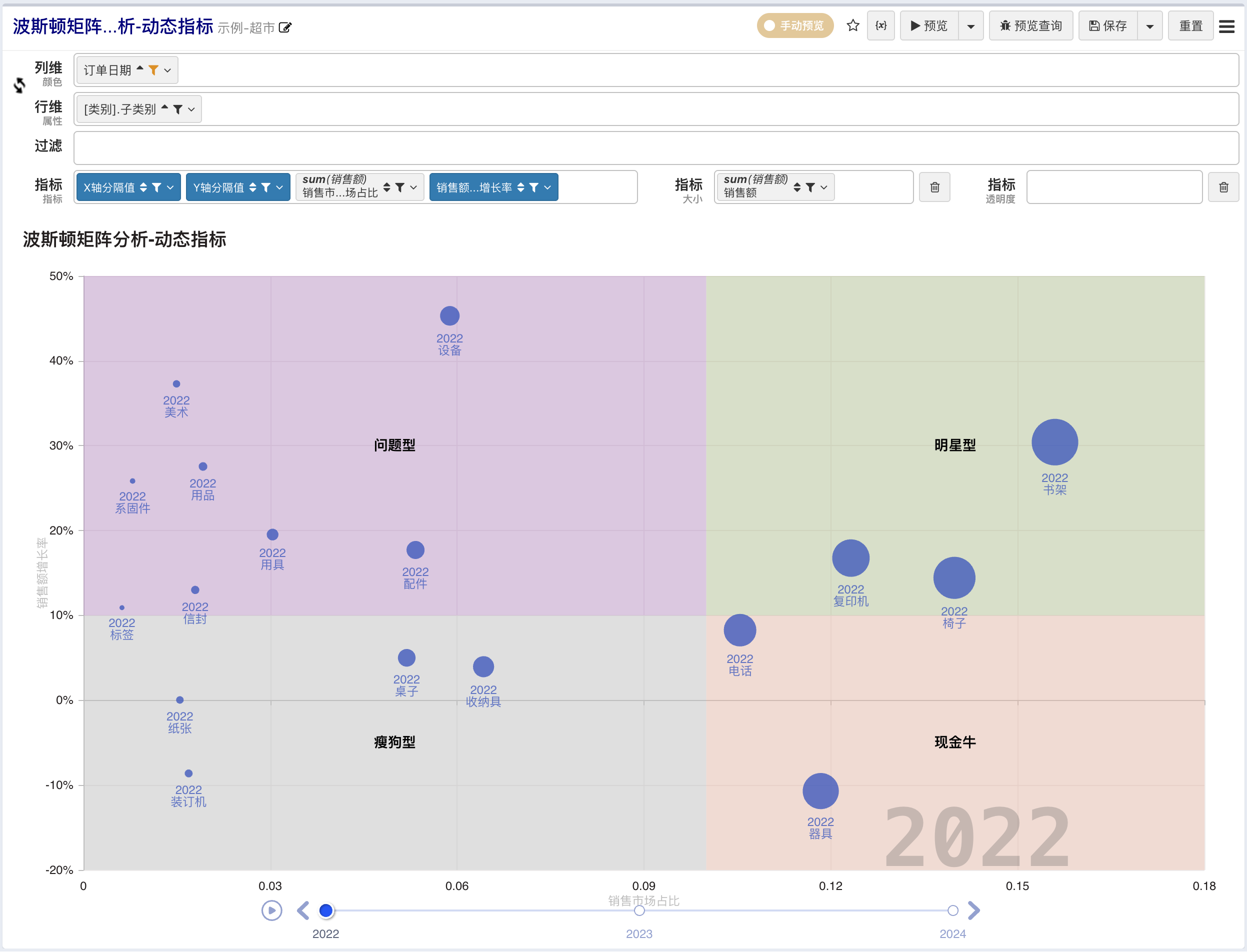Click the swap rows/columns rotate icon
The height and width of the screenshot is (952, 1247).
pyautogui.click(x=19, y=85)
